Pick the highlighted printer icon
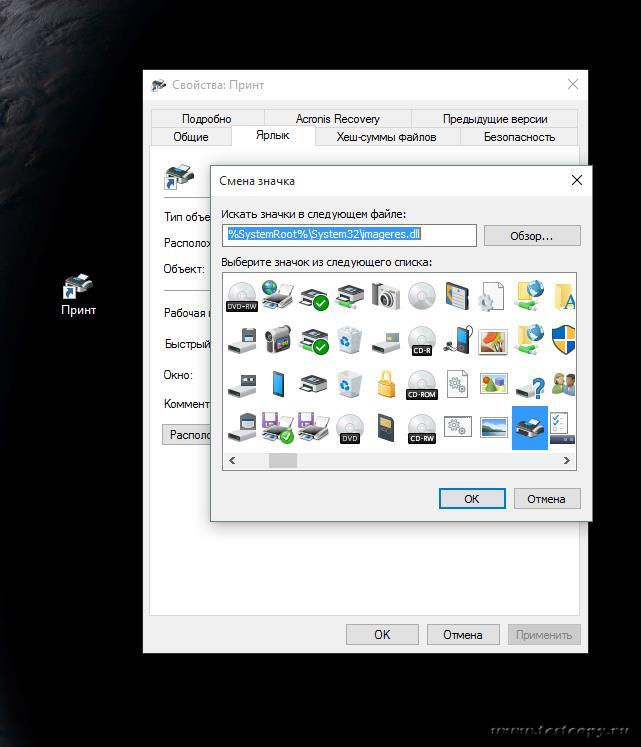 529,428
